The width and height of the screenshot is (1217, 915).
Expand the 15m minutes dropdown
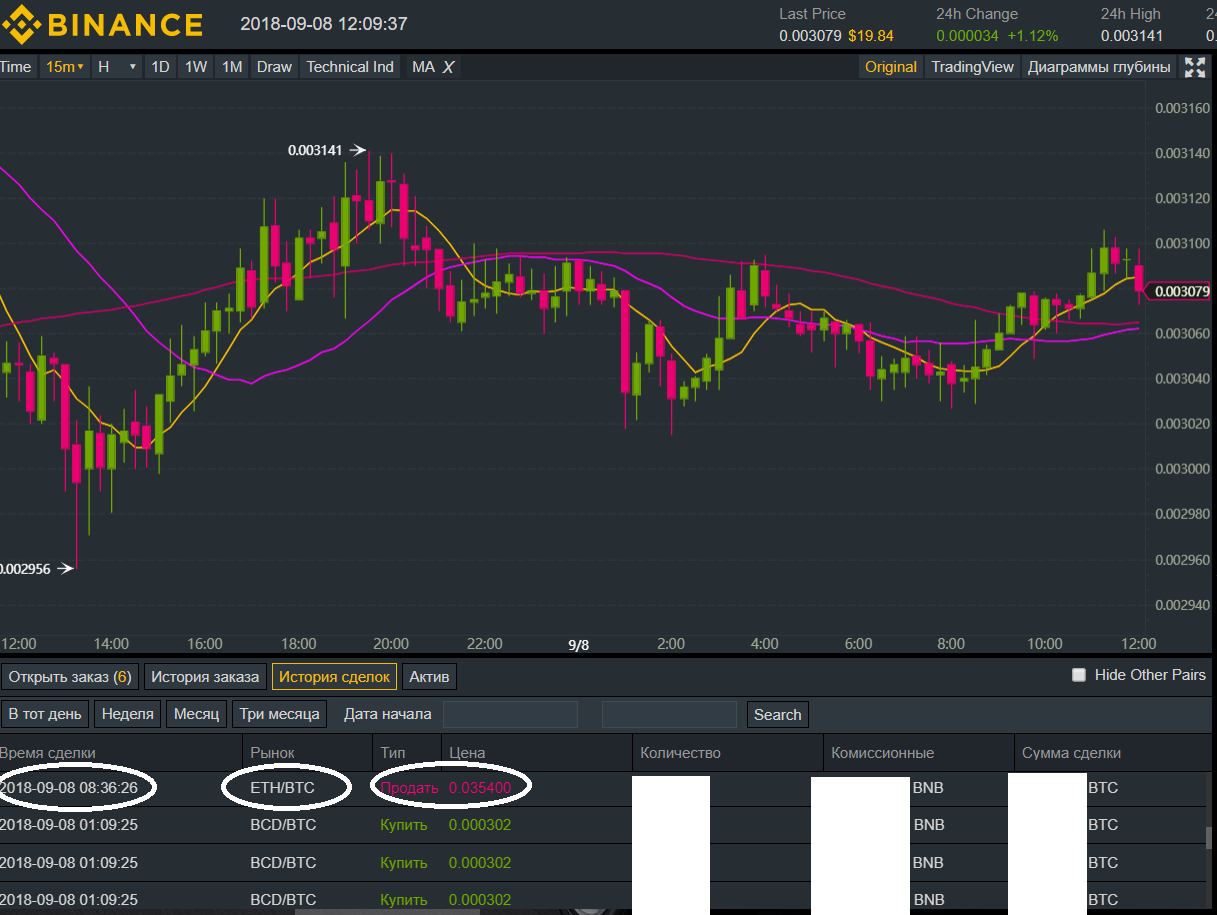tap(65, 67)
